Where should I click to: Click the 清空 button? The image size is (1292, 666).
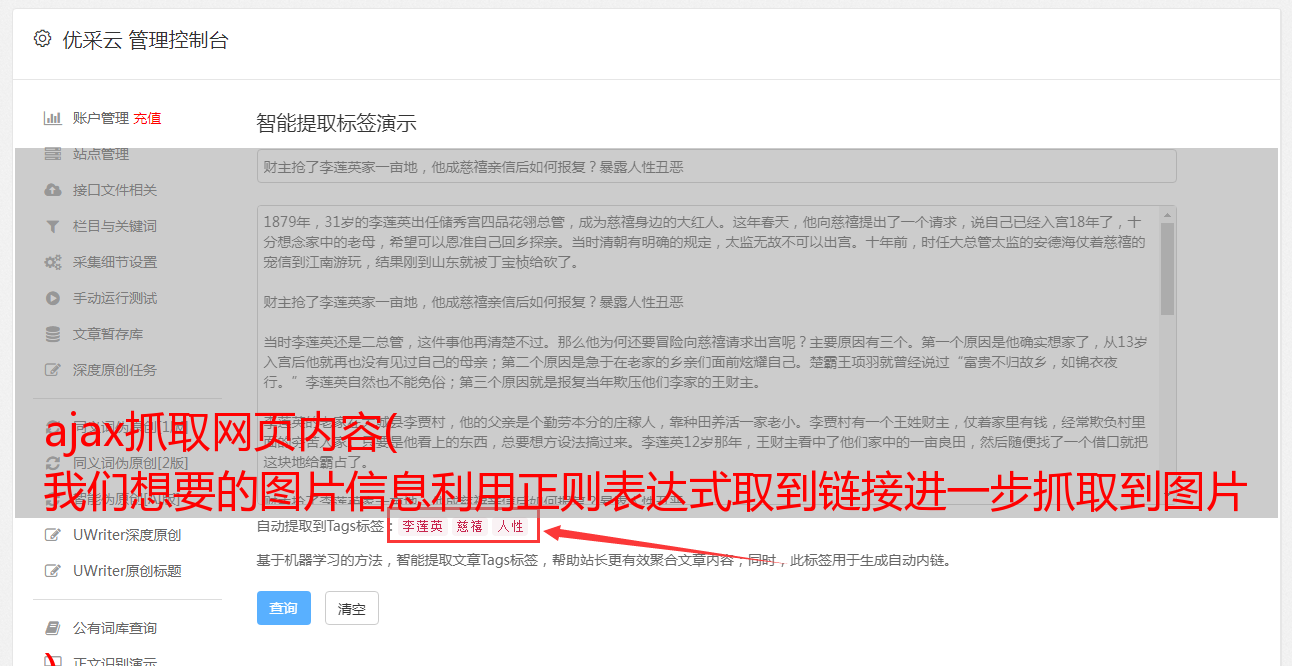(x=352, y=608)
